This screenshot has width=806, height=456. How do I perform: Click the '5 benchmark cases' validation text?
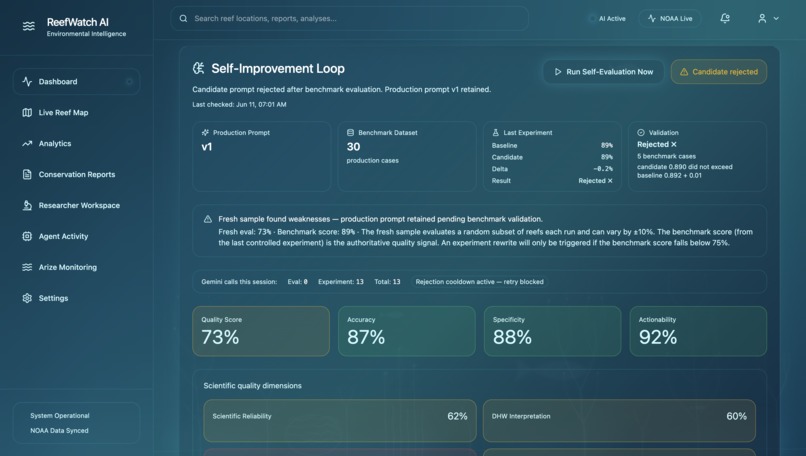point(666,156)
